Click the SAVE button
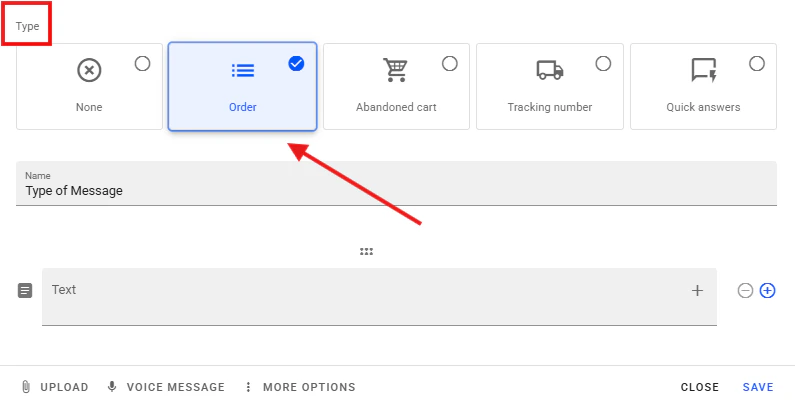 click(758, 387)
